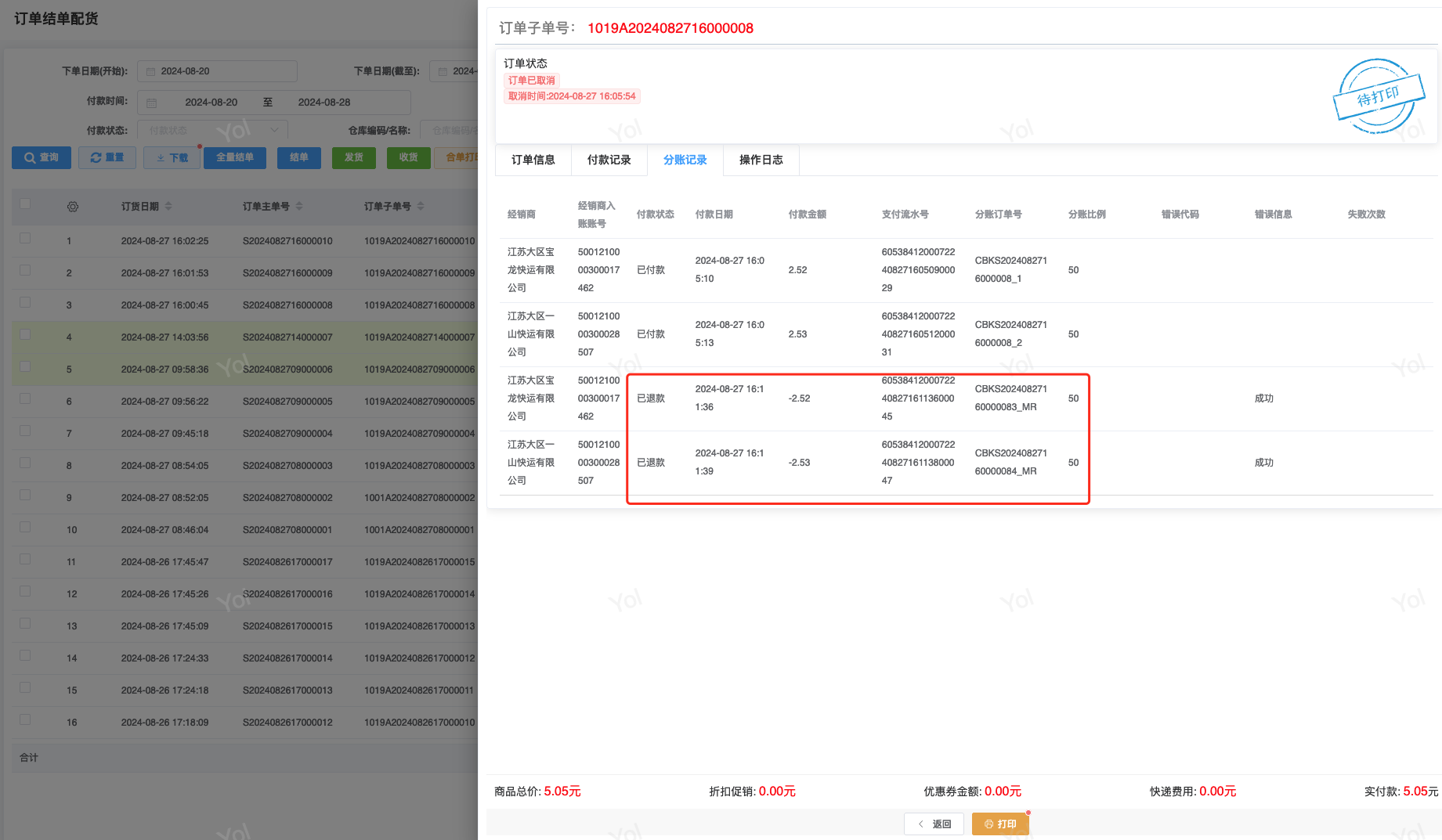
Task: Click the sort arrows on 订单主单号 column
Action: (x=299, y=207)
